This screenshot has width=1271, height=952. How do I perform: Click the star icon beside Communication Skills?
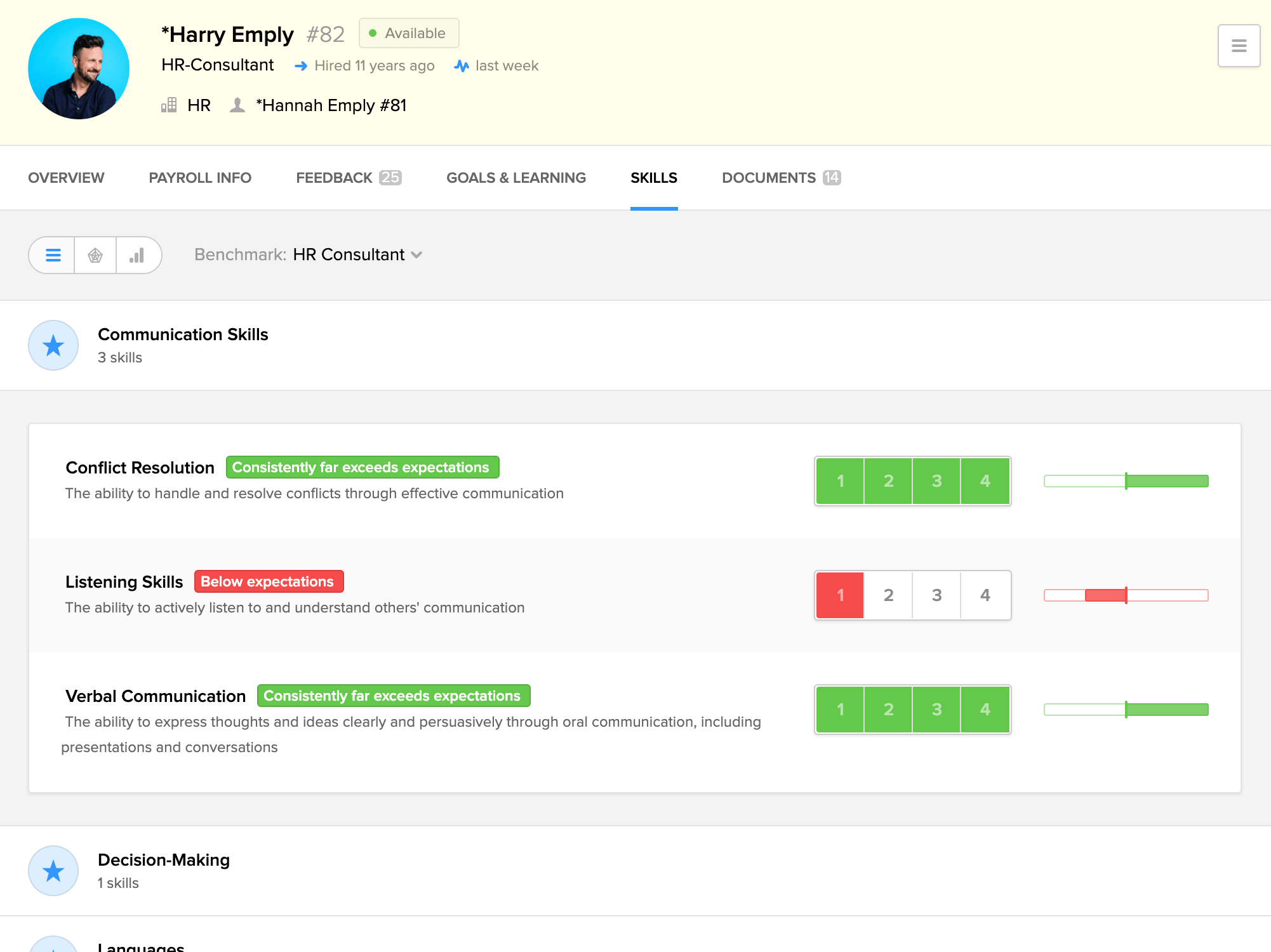53,345
